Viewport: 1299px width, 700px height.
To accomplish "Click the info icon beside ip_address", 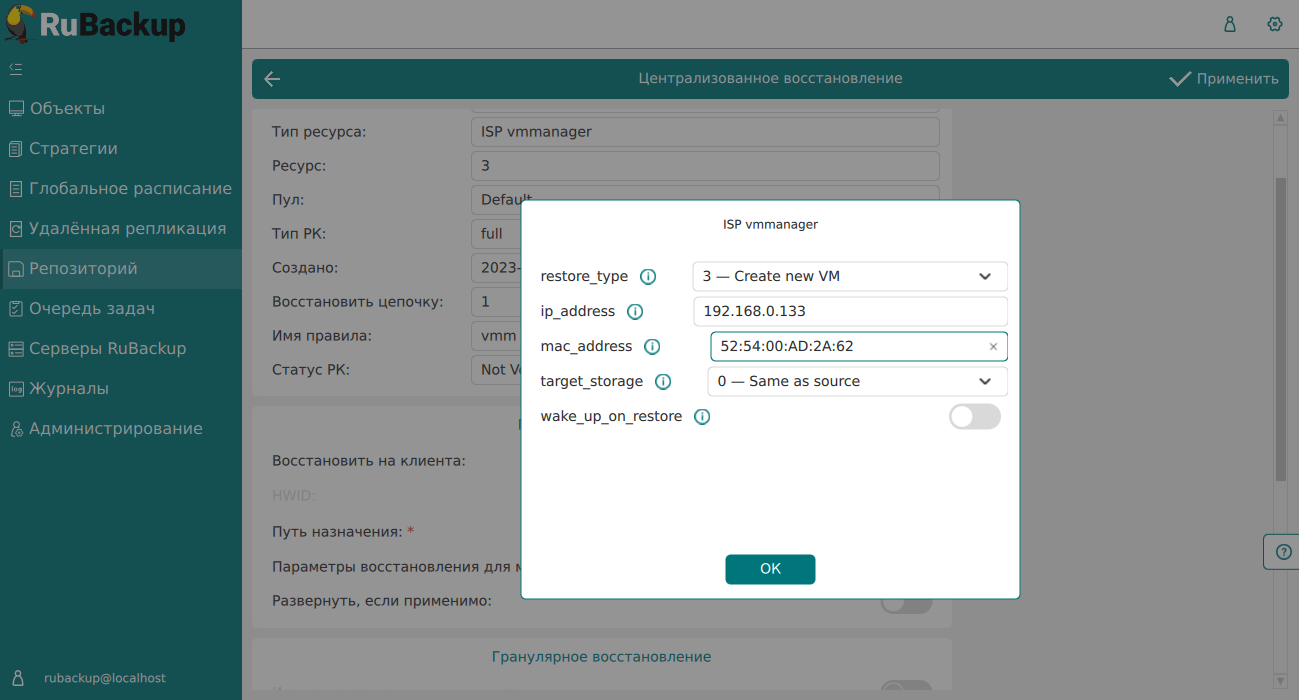I will click(x=635, y=312).
